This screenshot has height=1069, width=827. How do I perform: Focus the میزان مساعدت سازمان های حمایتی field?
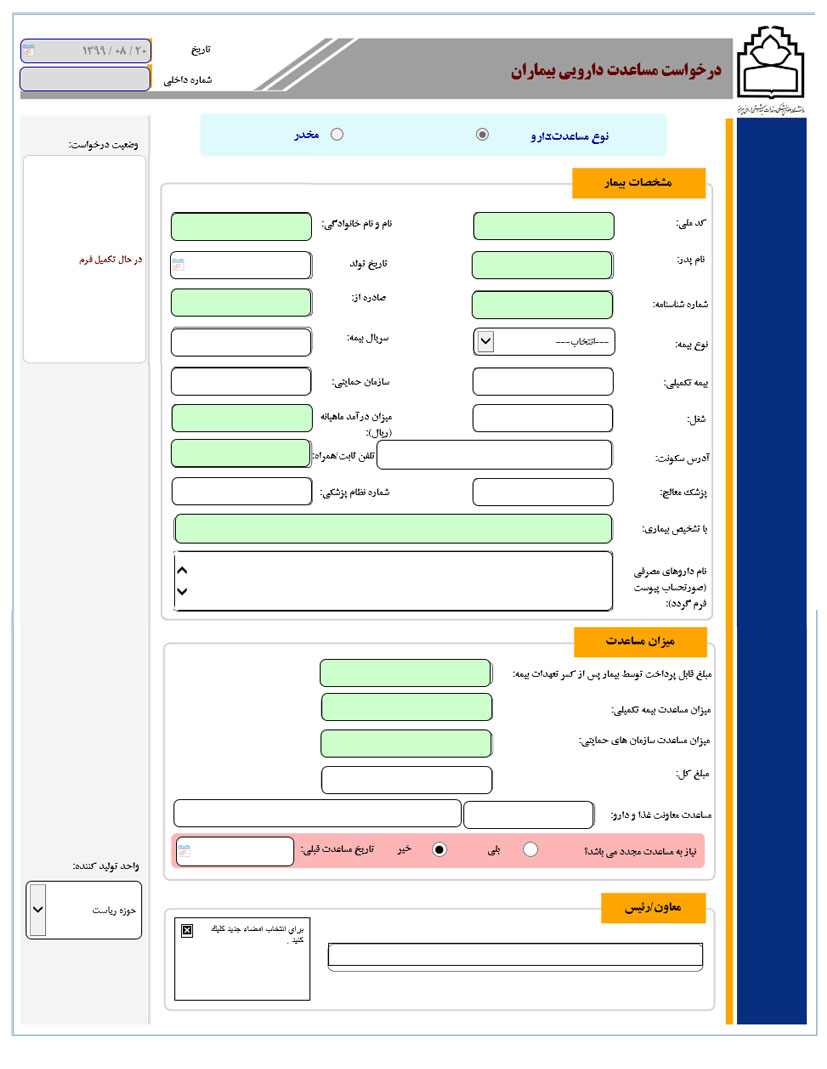click(x=406, y=744)
